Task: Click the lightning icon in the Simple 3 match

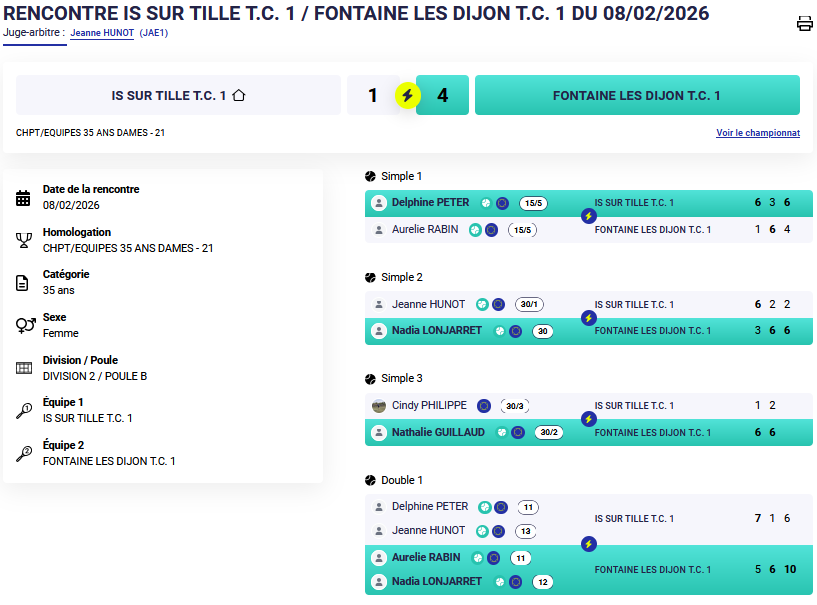Action: coord(589,419)
